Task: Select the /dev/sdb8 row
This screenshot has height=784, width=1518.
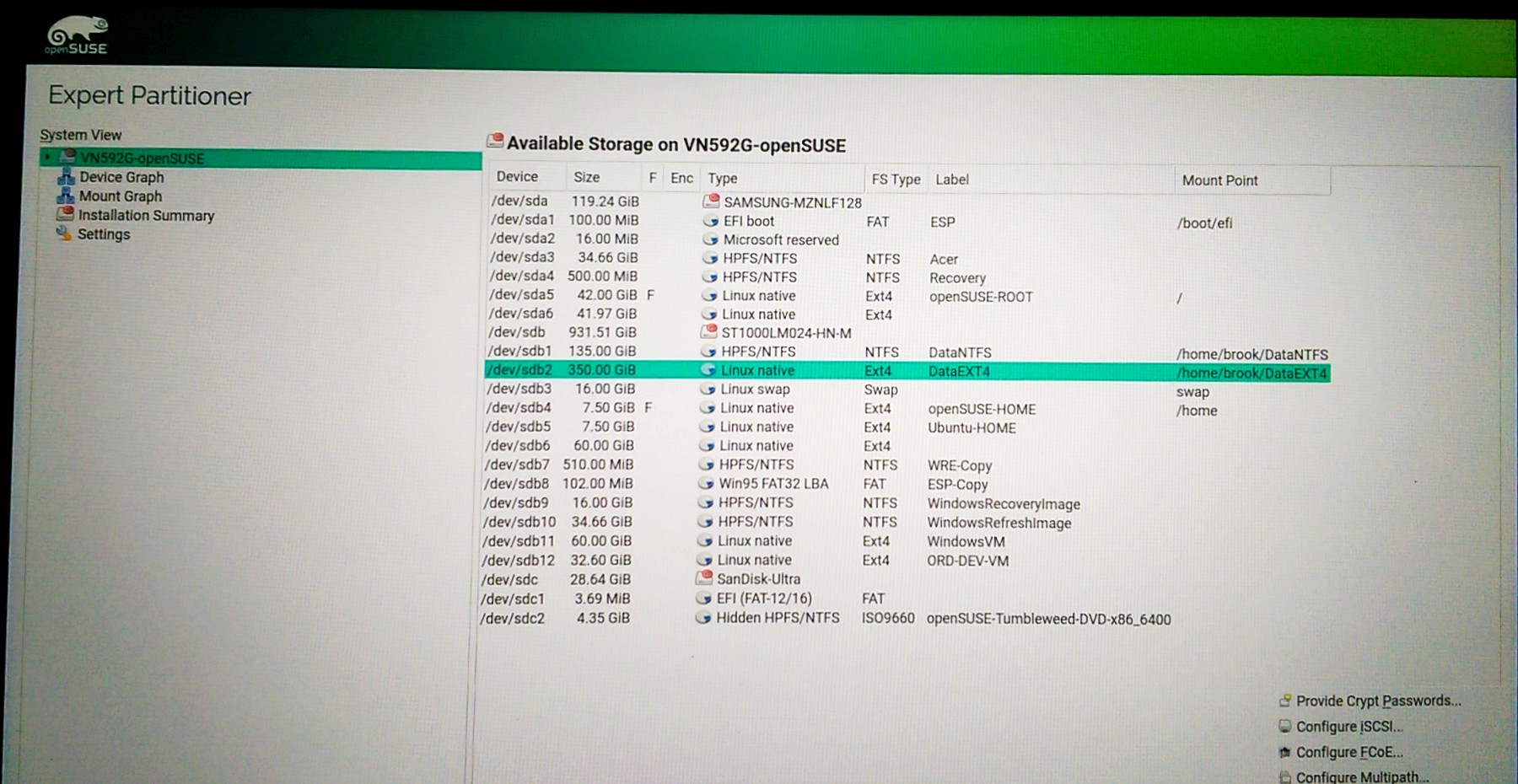Action: click(x=907, y=484)
